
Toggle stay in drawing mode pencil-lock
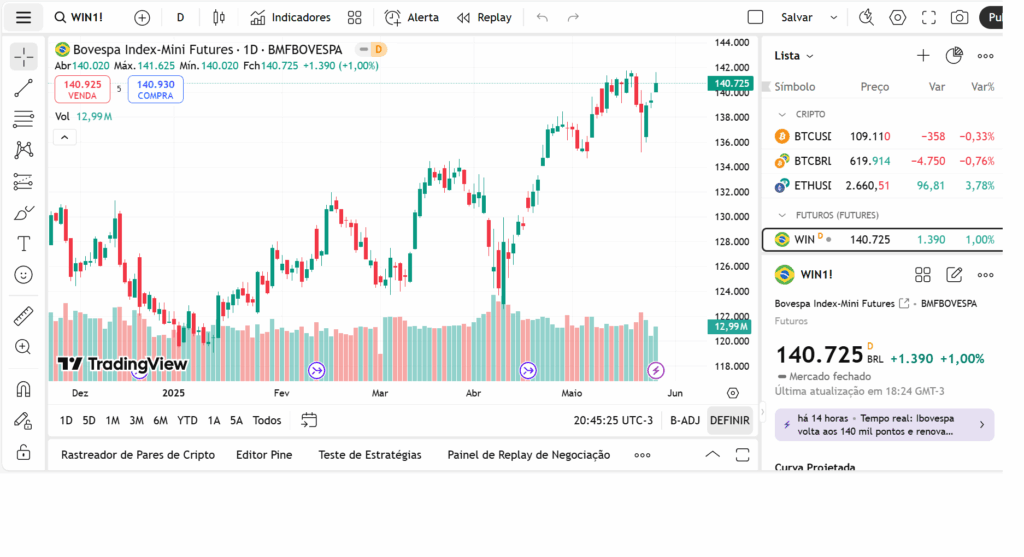pos(24,421)
